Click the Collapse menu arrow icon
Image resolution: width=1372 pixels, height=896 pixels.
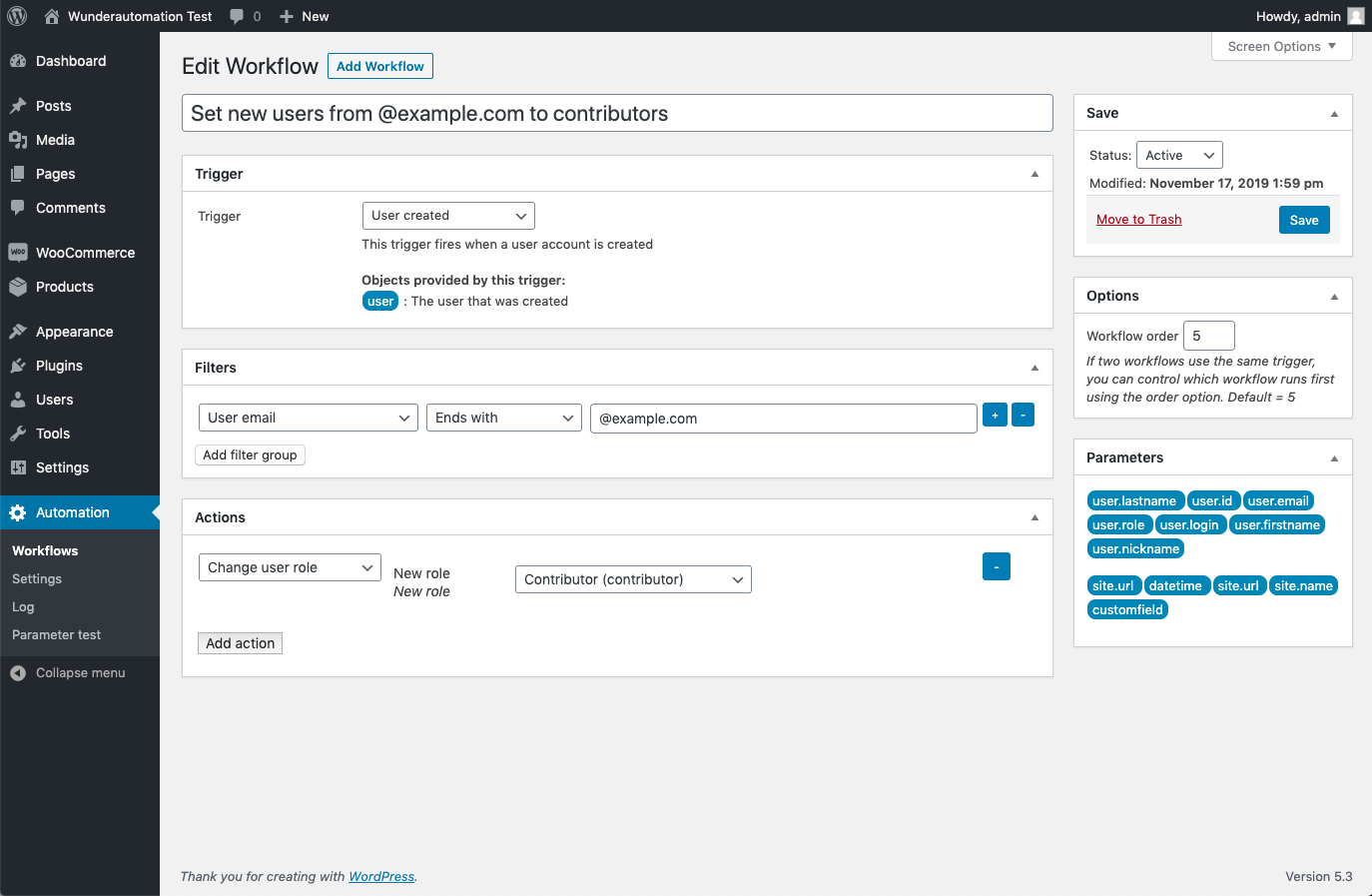point(18,673)
